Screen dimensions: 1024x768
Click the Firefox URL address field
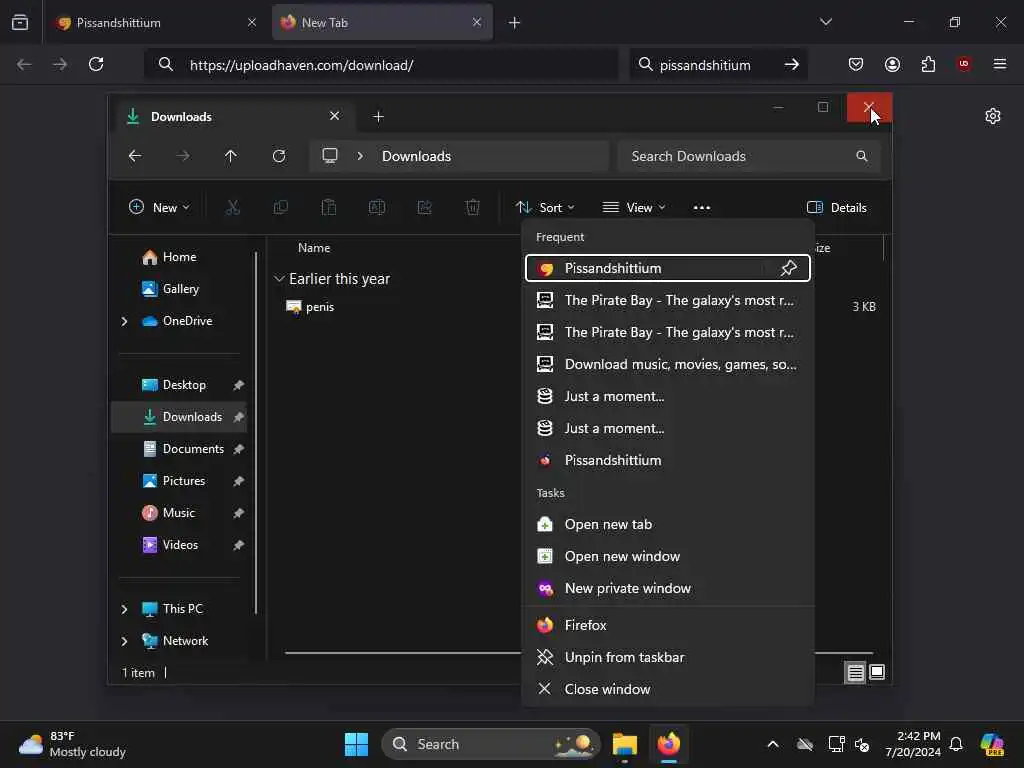coord(381,65)
